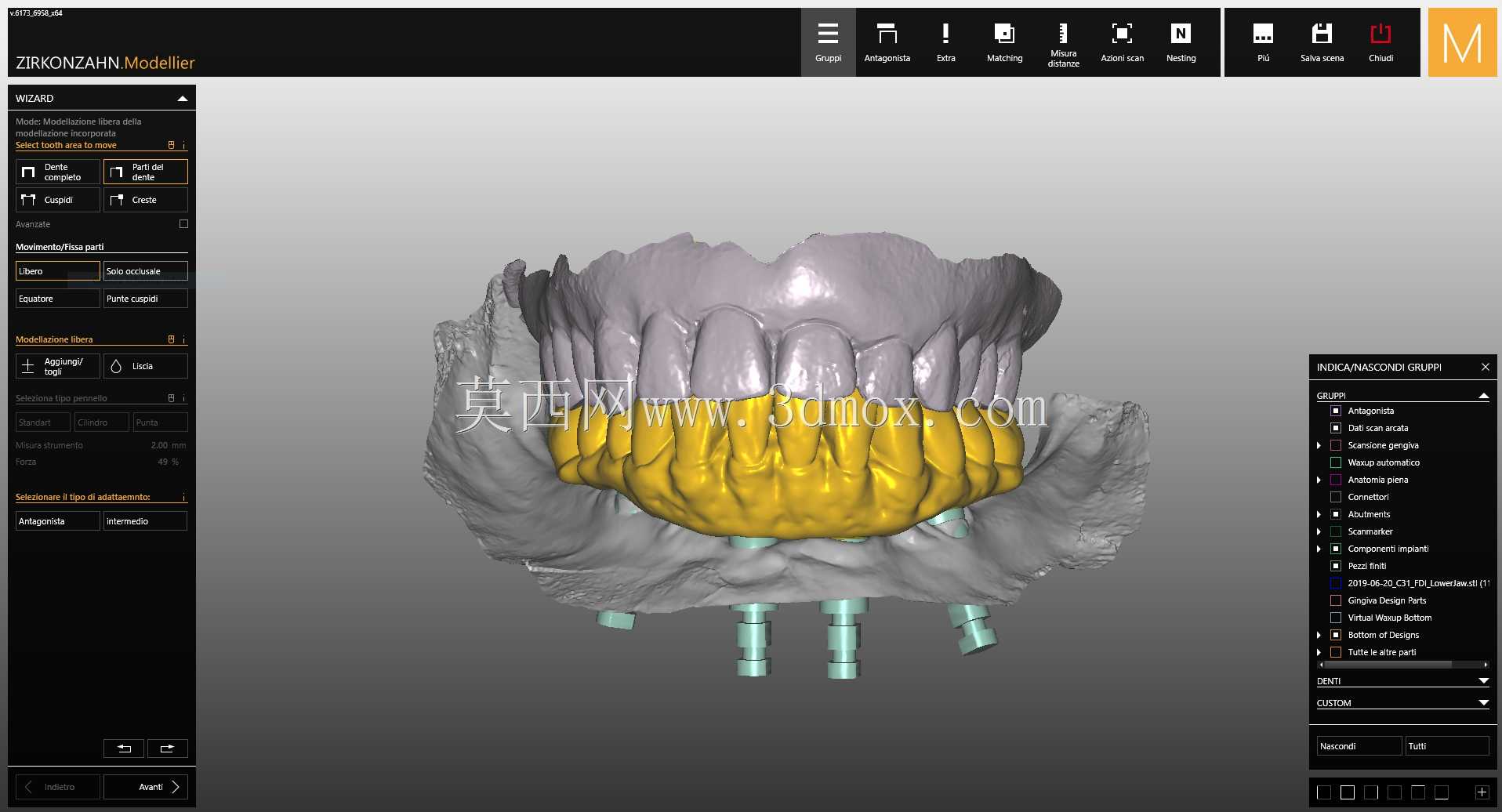The width and height of the screenshot is (1502, 812).
Task: Click the undo arrow button
Action: click(124, 749)
